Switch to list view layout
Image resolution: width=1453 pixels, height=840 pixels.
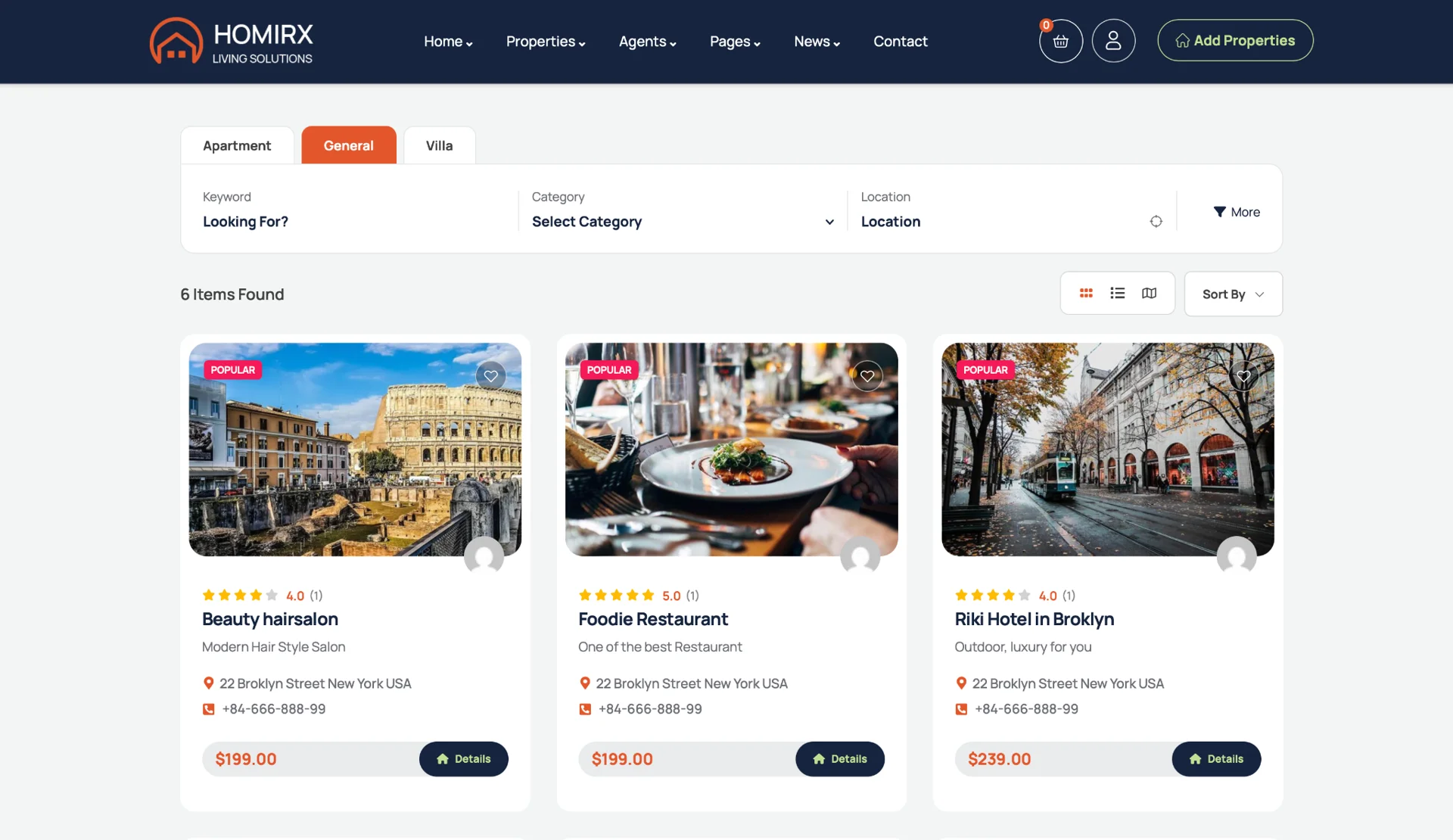point(1117,294)
